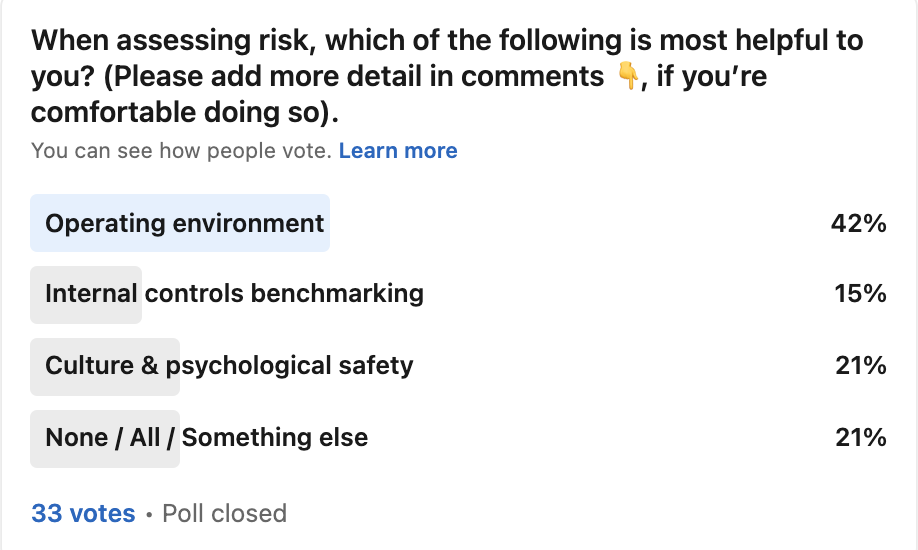Click the 'You can see how people vote' text

point(181,151)
